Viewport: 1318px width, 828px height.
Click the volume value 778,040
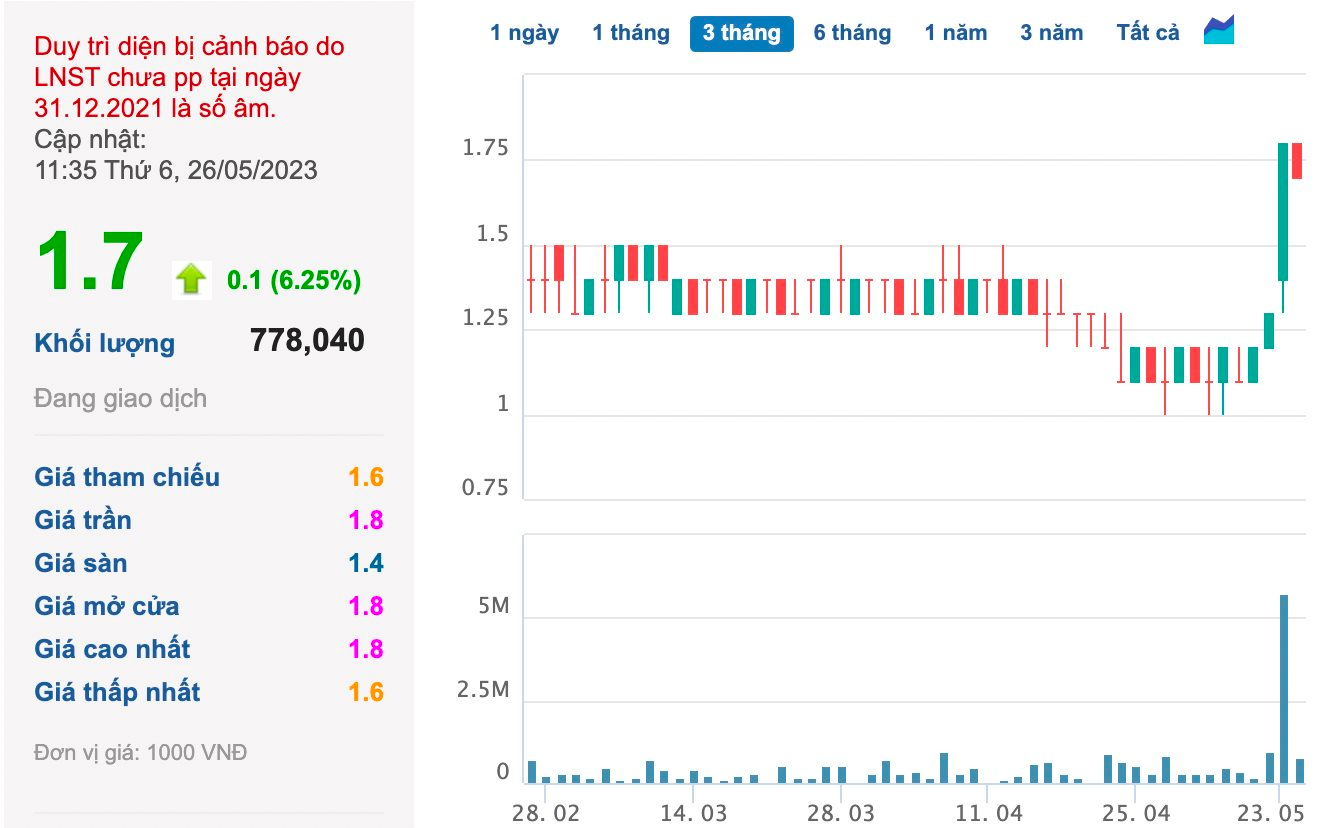click(307, 340)
